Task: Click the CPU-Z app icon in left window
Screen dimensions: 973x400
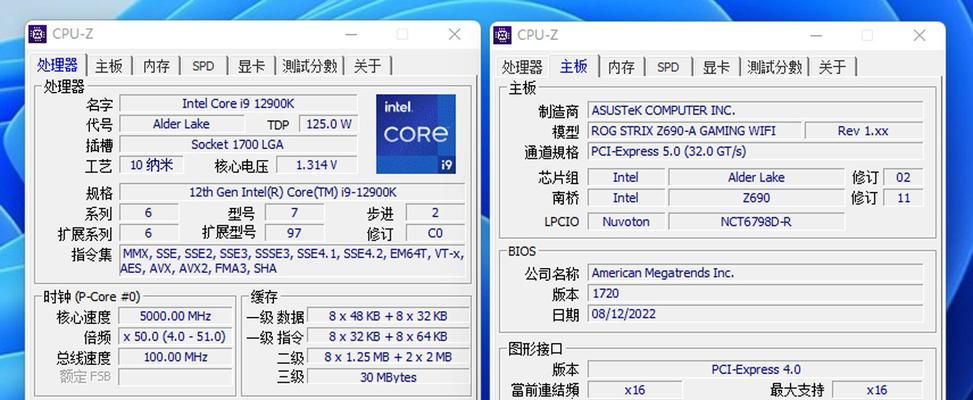Action: point(38,34)
